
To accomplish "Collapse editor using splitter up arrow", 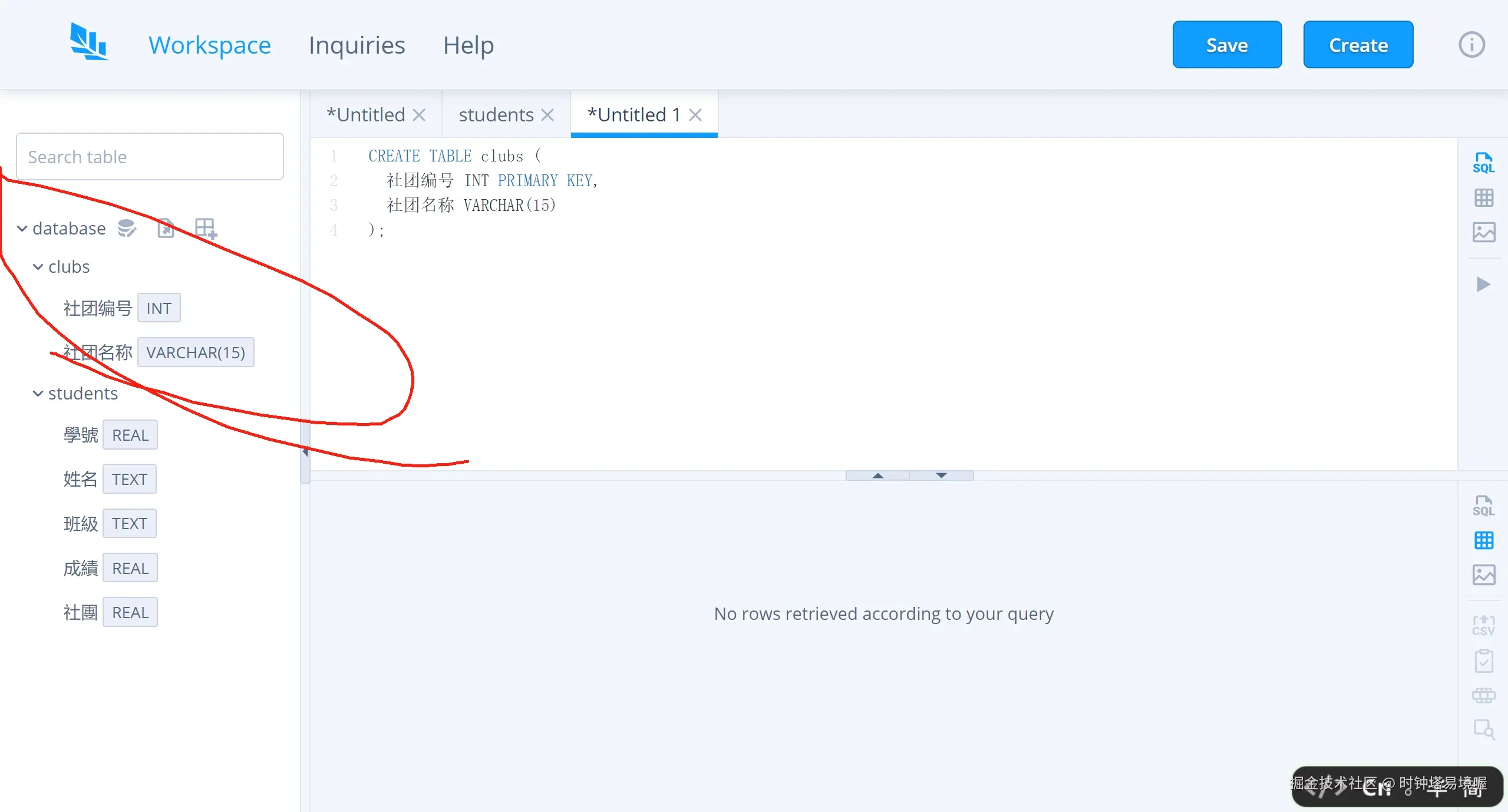I will (877, 476).
